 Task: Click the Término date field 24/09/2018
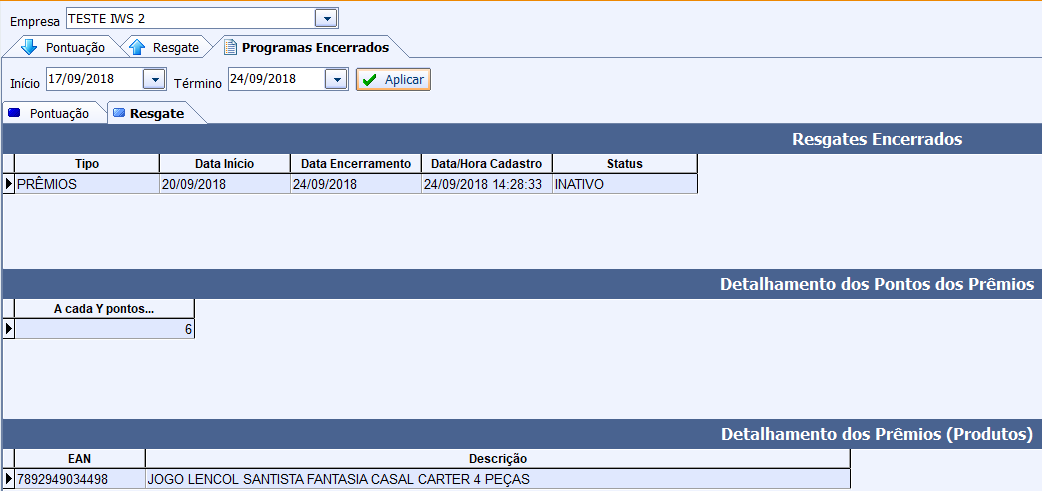[276, 79]
